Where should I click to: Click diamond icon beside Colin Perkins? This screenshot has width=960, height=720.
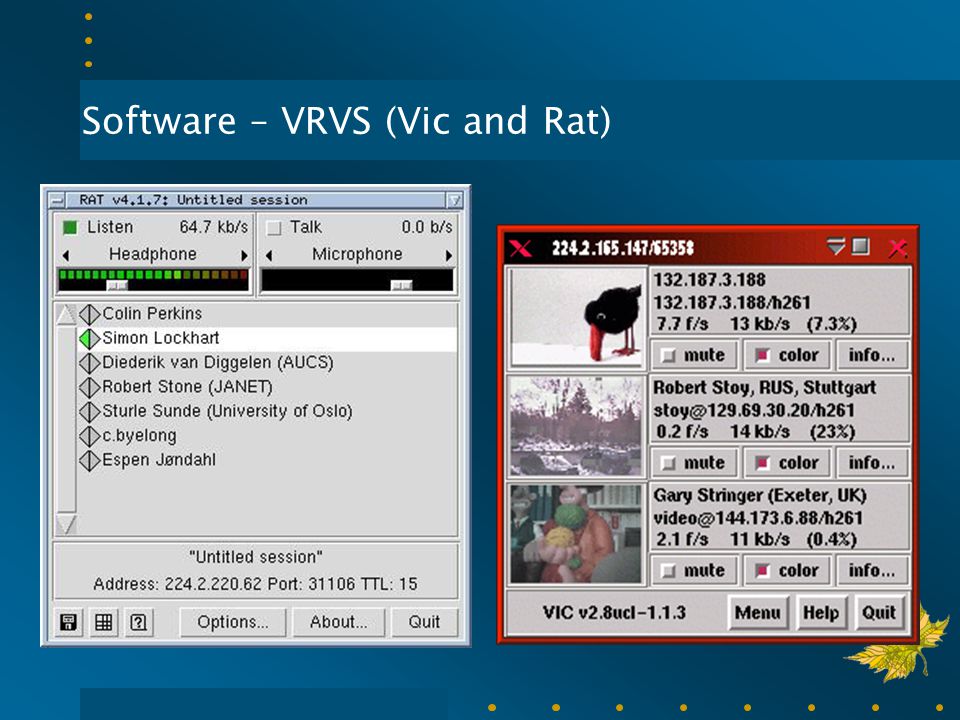click(89, 314)
